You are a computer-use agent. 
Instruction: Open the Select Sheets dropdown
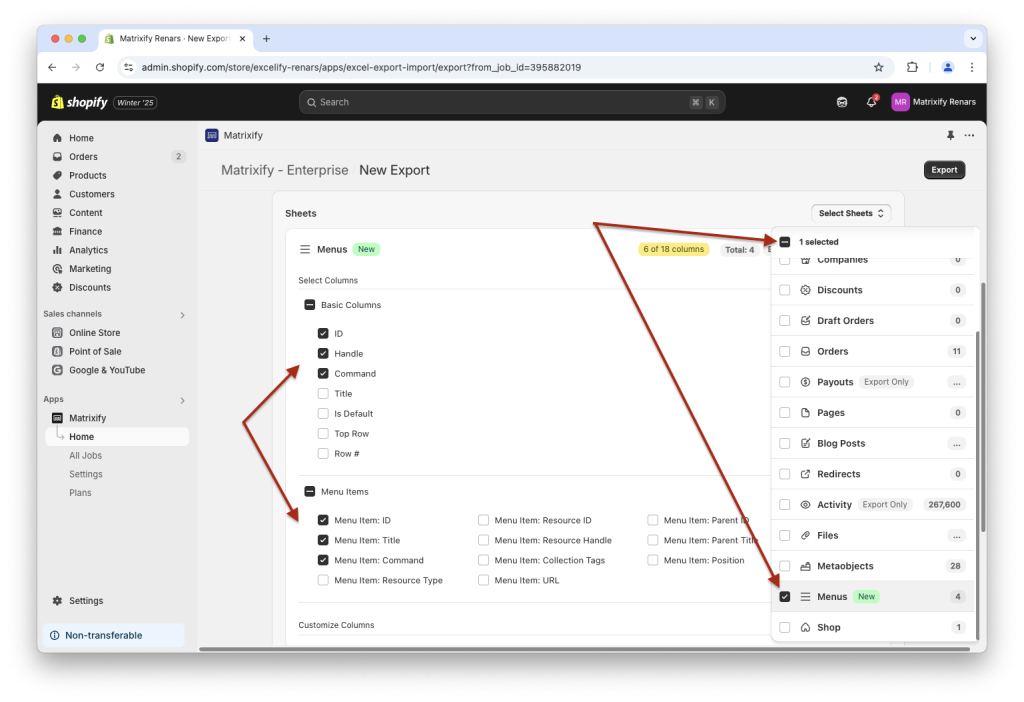[850, 213]
